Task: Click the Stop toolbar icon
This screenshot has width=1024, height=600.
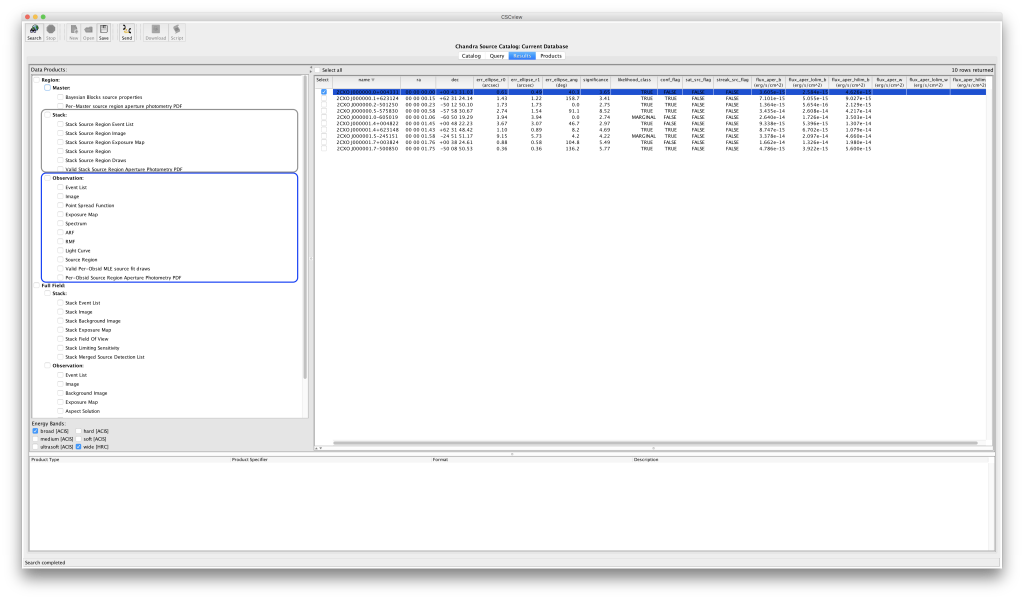Action: [x=51, y=32]
